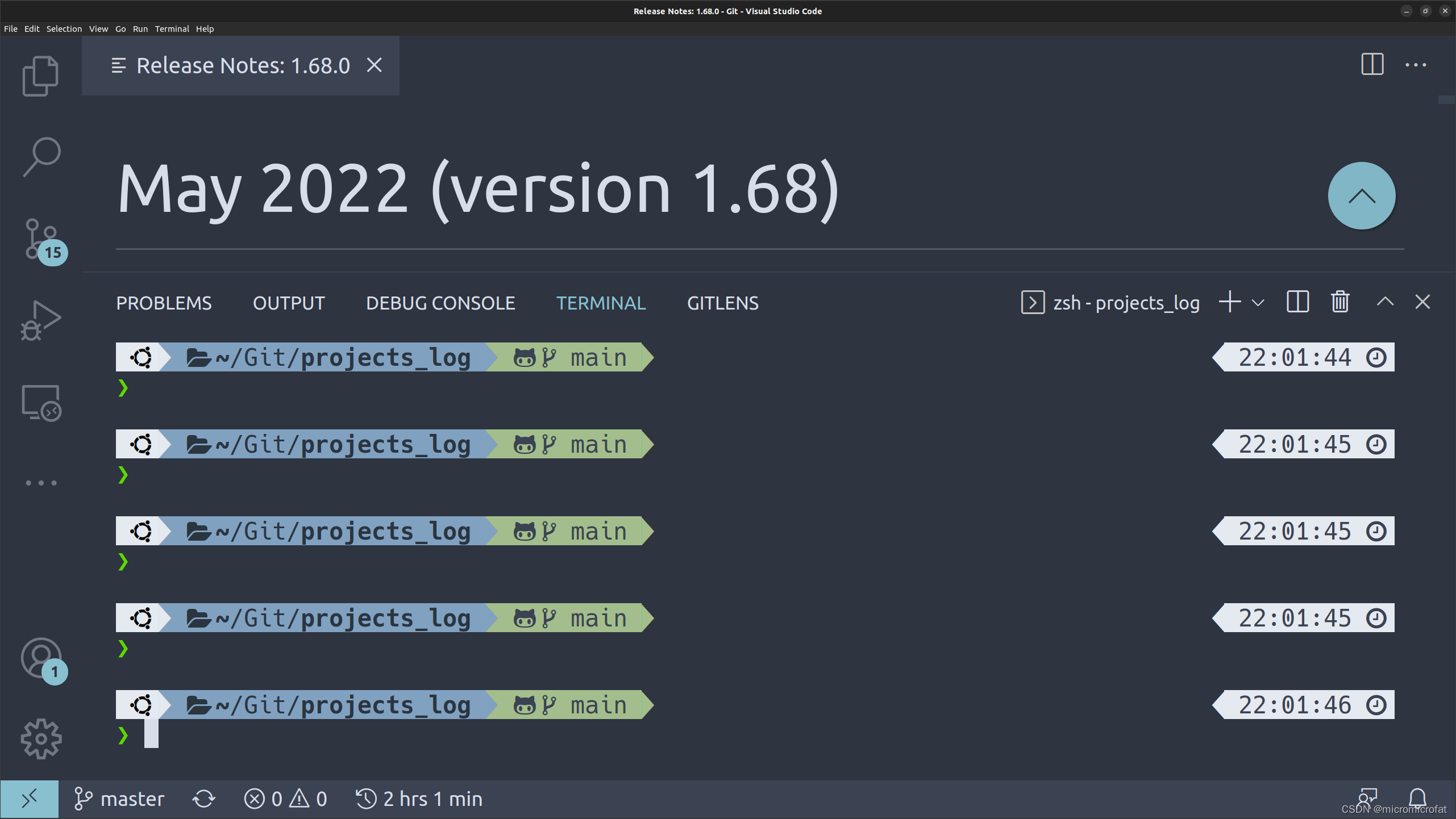Kill terminal with trash icon
Viewport: 1456px width, 819px height.
point(1340,302)
